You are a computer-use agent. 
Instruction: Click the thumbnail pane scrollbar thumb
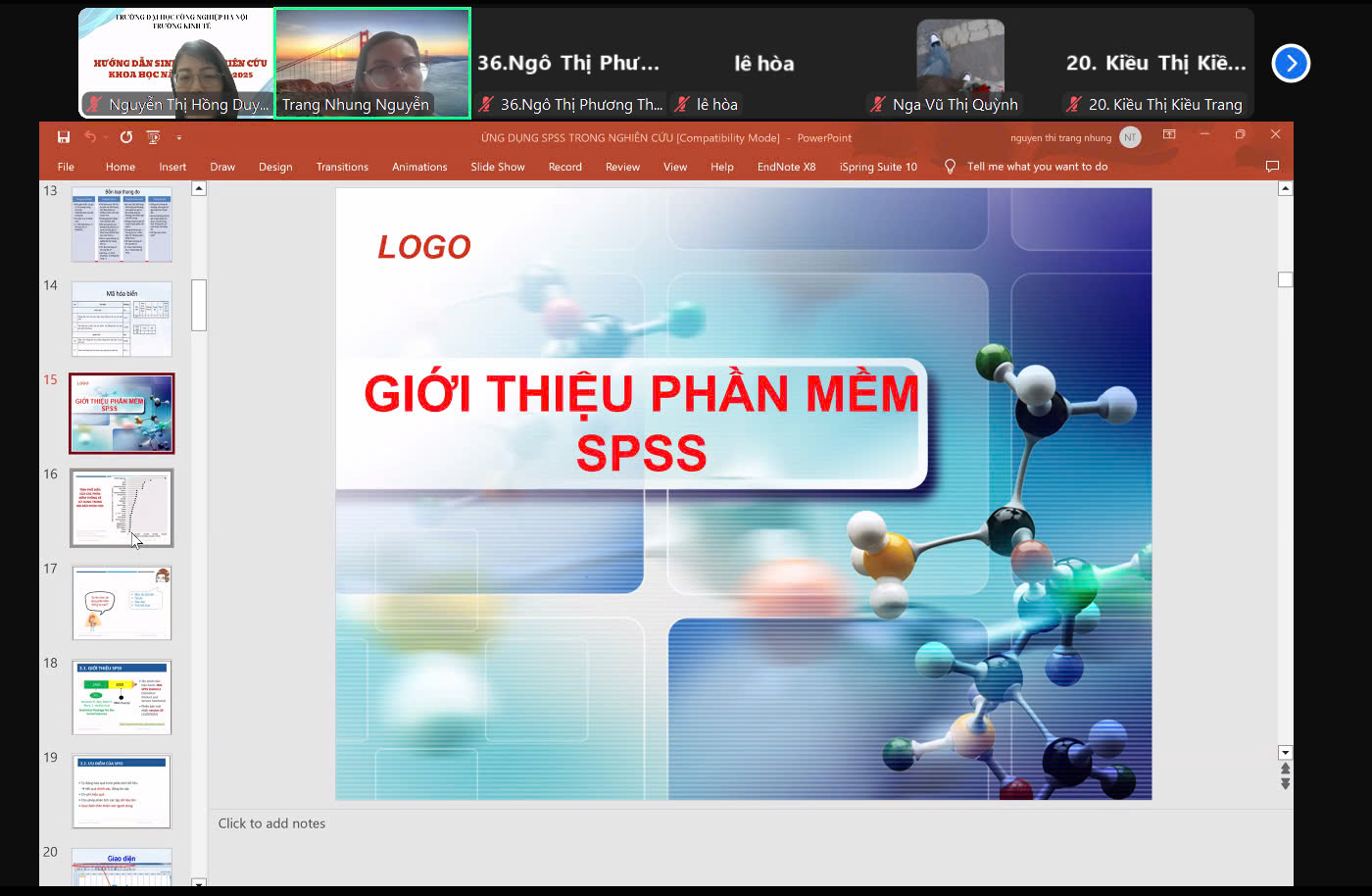coord(199,305)
